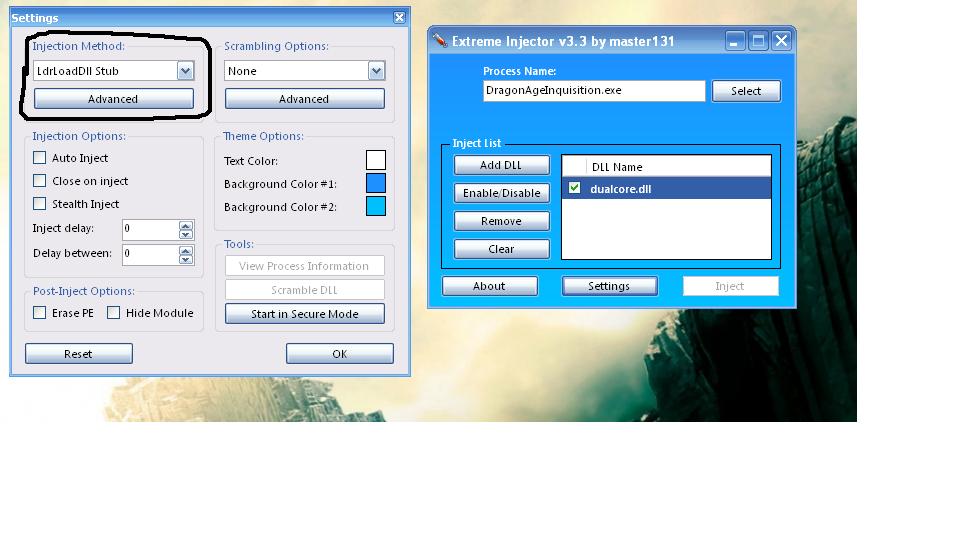
Task: Click the Delay between value field
Action: click(x=151, y=255)
